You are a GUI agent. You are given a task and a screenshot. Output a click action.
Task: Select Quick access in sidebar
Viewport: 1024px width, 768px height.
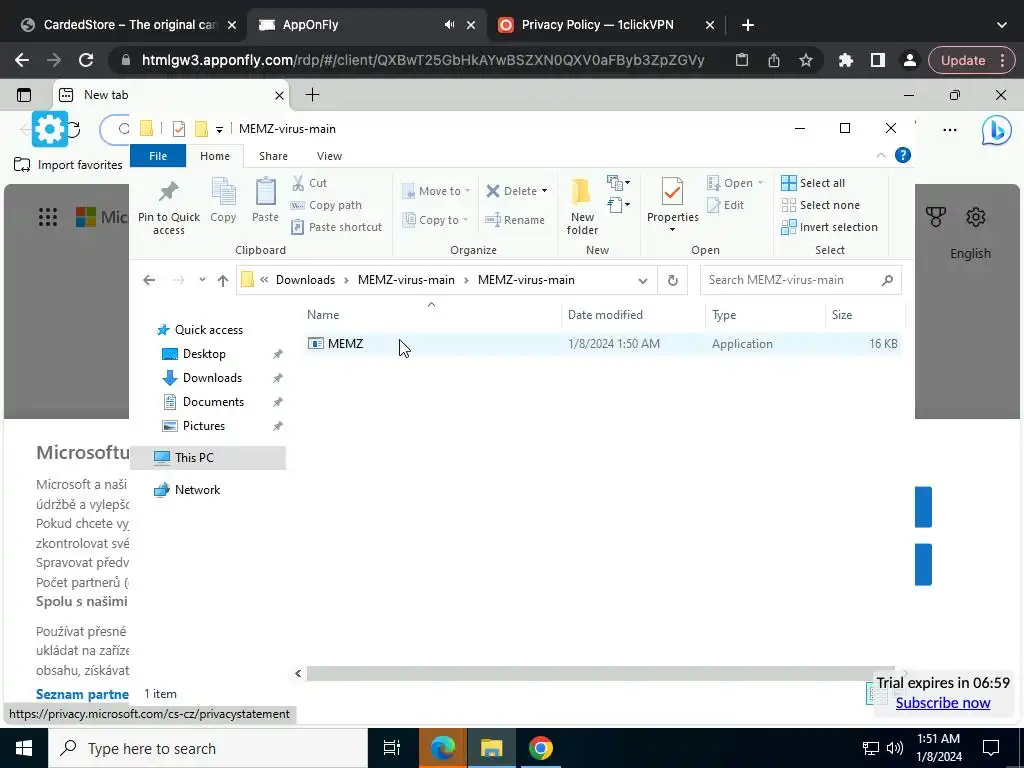pyautogui.click(x=208, y=330)
